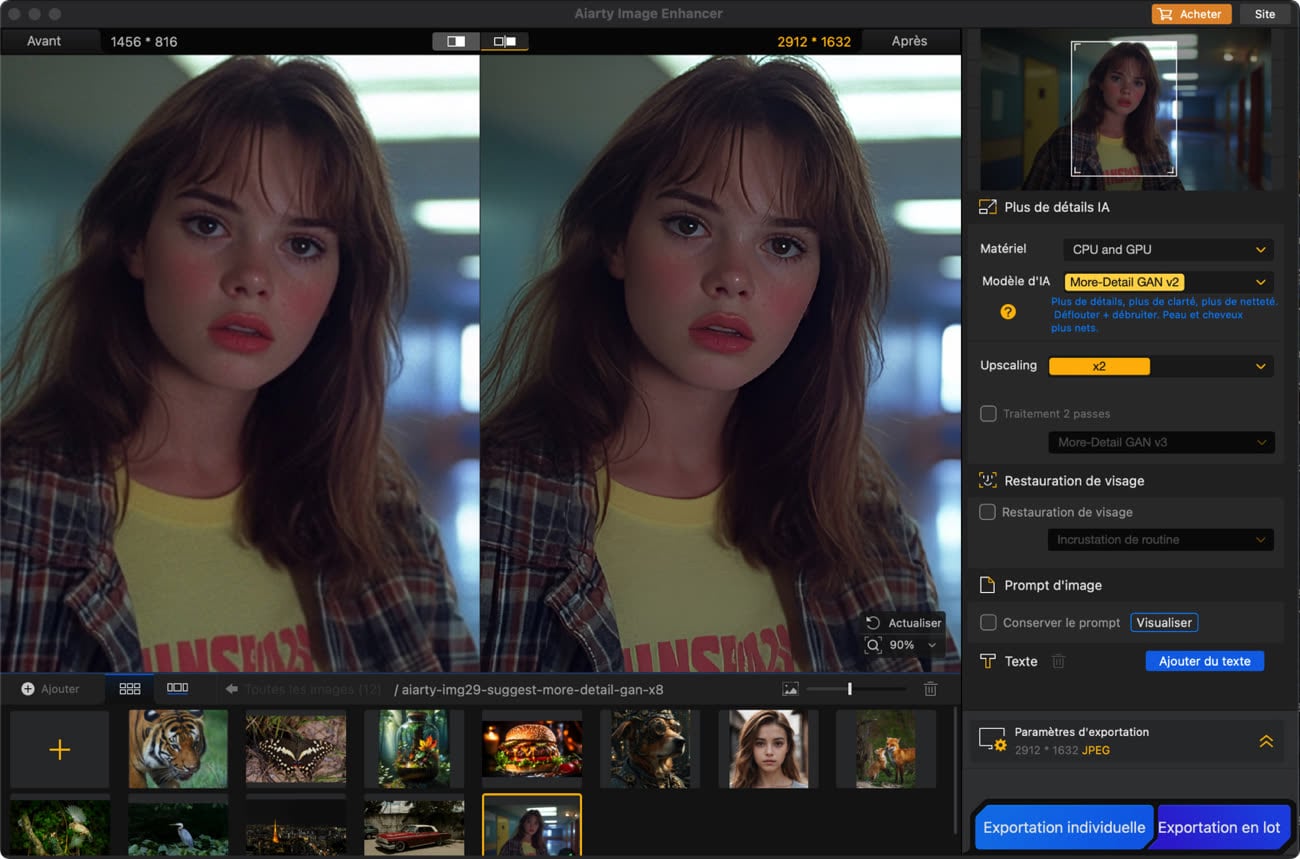
Task: Adjust the thumbnail size slider
Action: coord(849,689)
